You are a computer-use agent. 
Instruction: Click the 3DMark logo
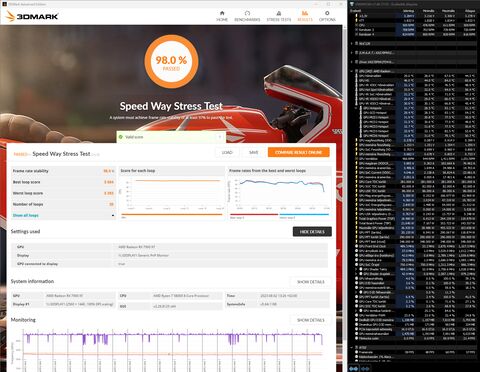(x=32, y=16)
